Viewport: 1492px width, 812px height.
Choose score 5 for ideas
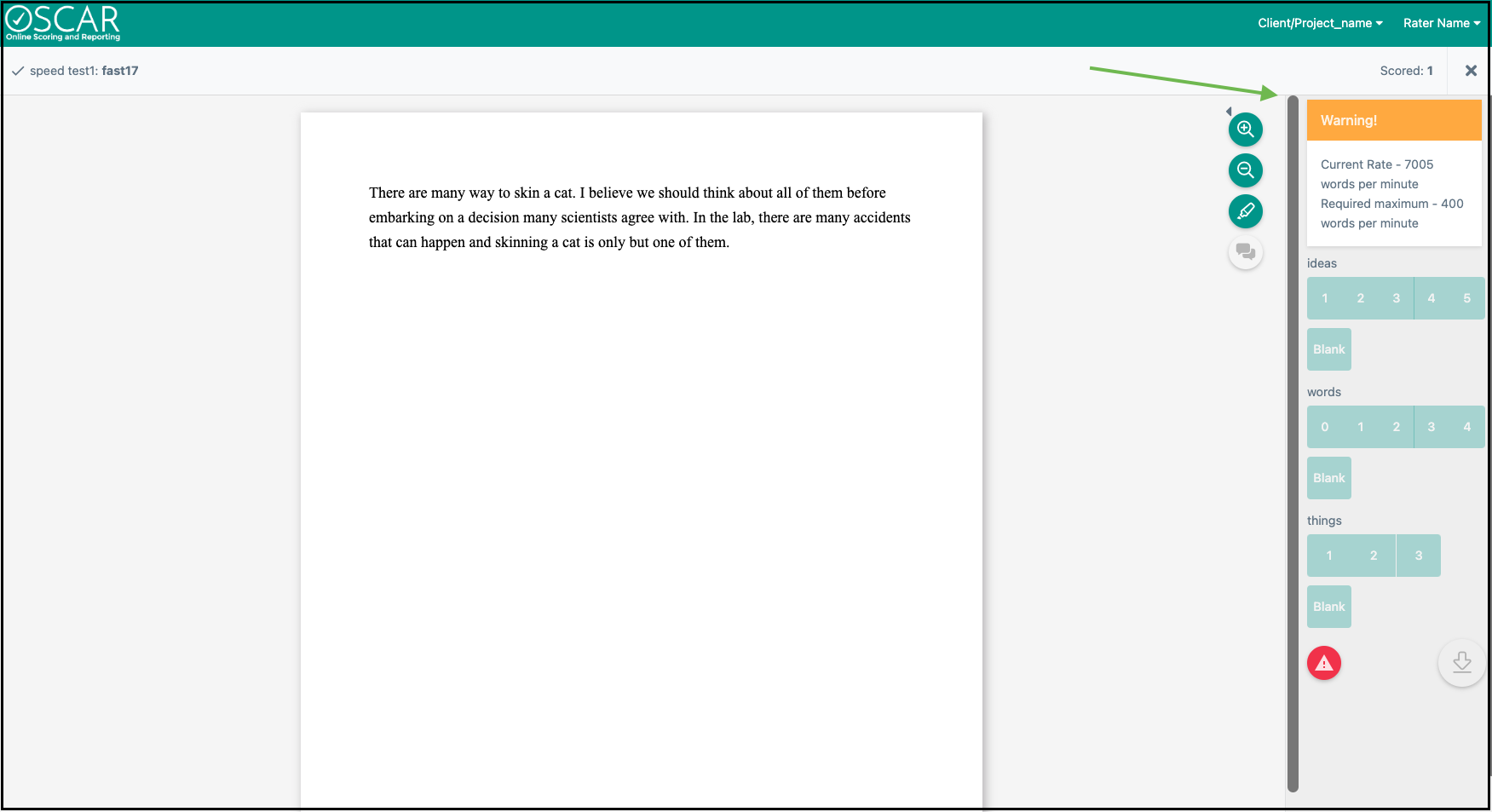1466,298
